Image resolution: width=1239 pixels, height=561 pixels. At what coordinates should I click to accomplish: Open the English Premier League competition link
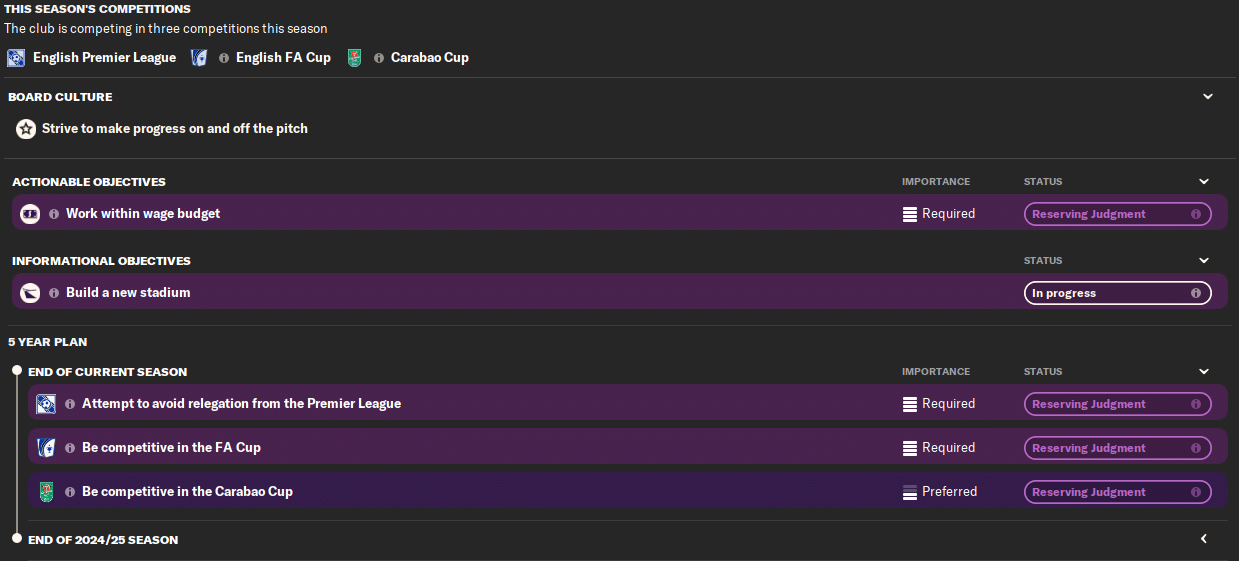[104, 57]
